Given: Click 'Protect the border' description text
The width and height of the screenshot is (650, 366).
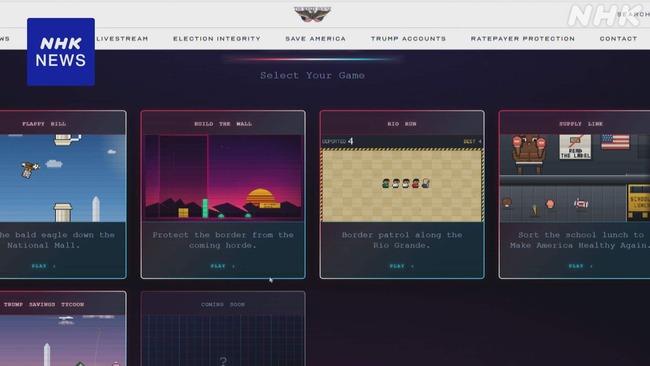Looking at the screenshot, I should tap(223, 240).
